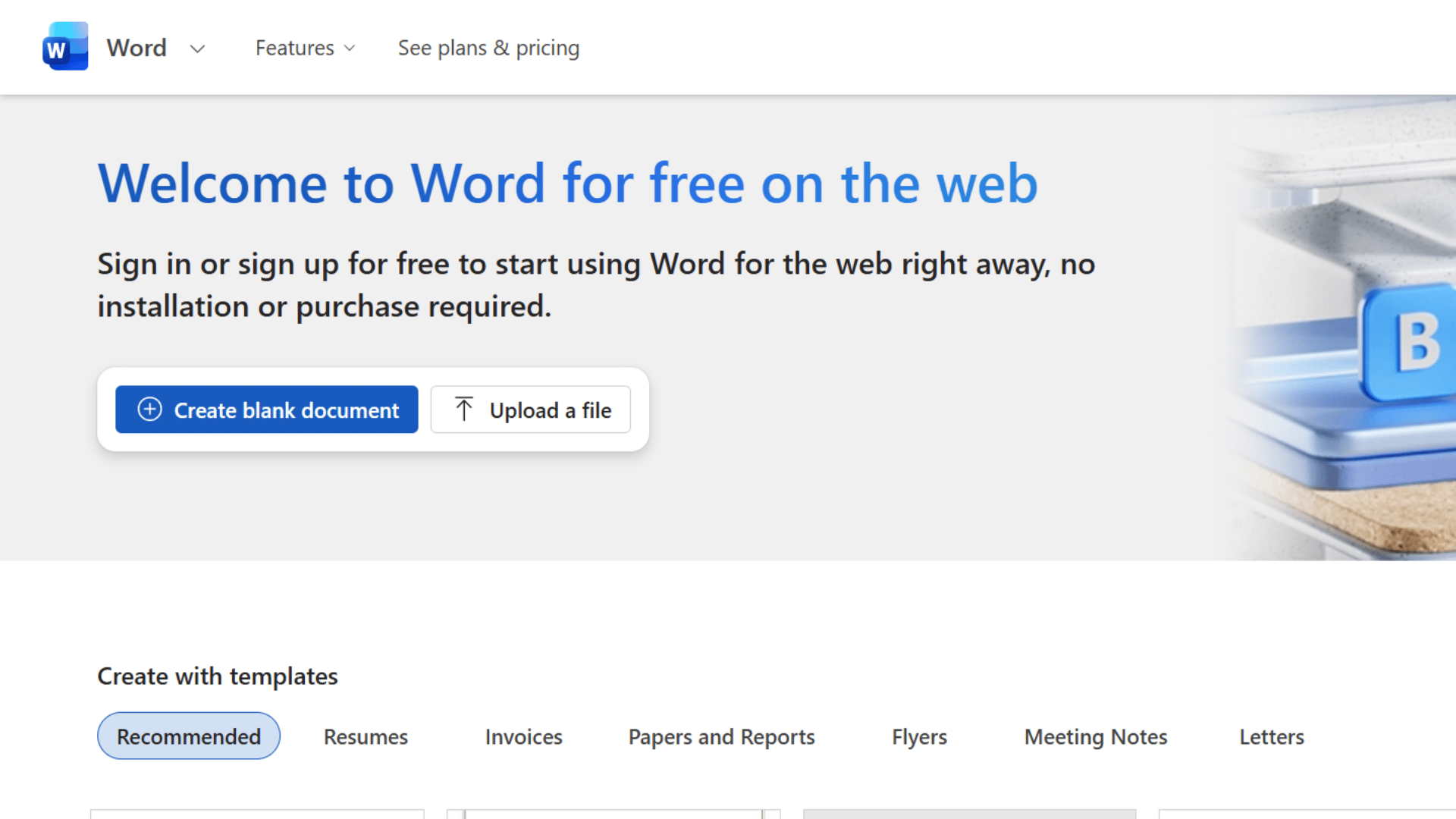Click Upload a file button
The width and height of the screenshot is (1456, 819).
[x=531, y=409]
